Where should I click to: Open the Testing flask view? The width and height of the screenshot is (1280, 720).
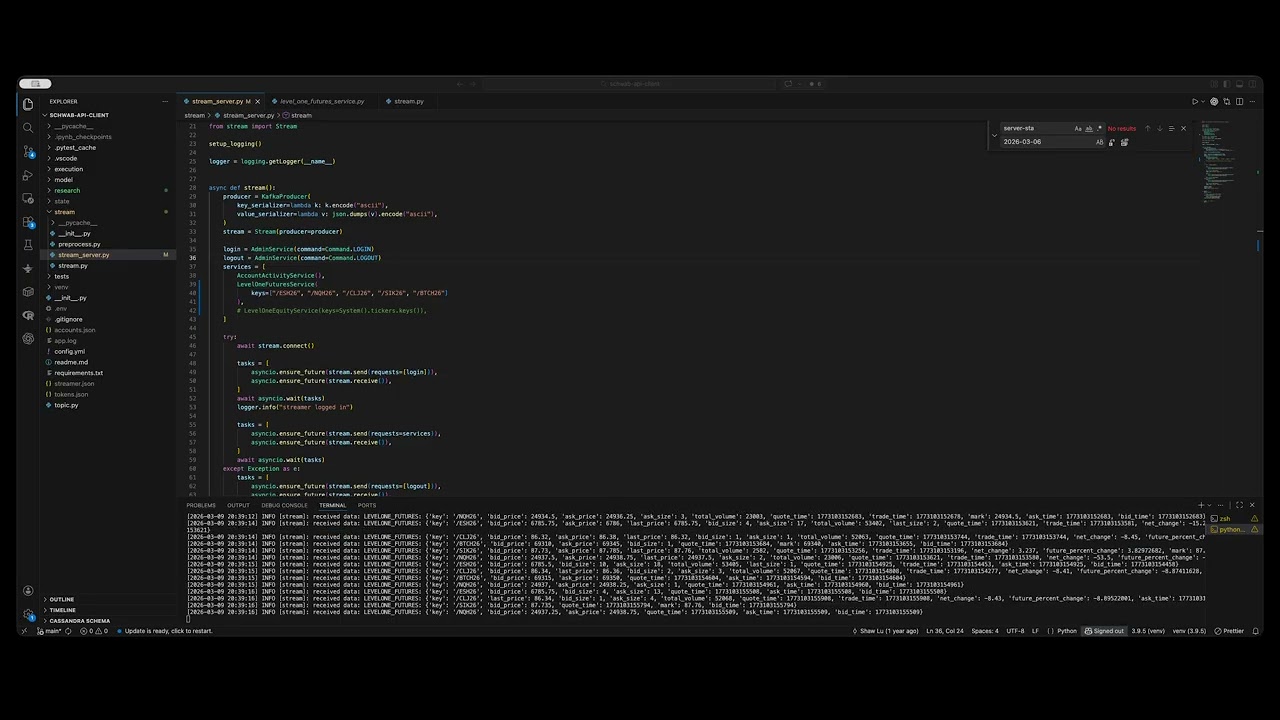pos(28,245)
